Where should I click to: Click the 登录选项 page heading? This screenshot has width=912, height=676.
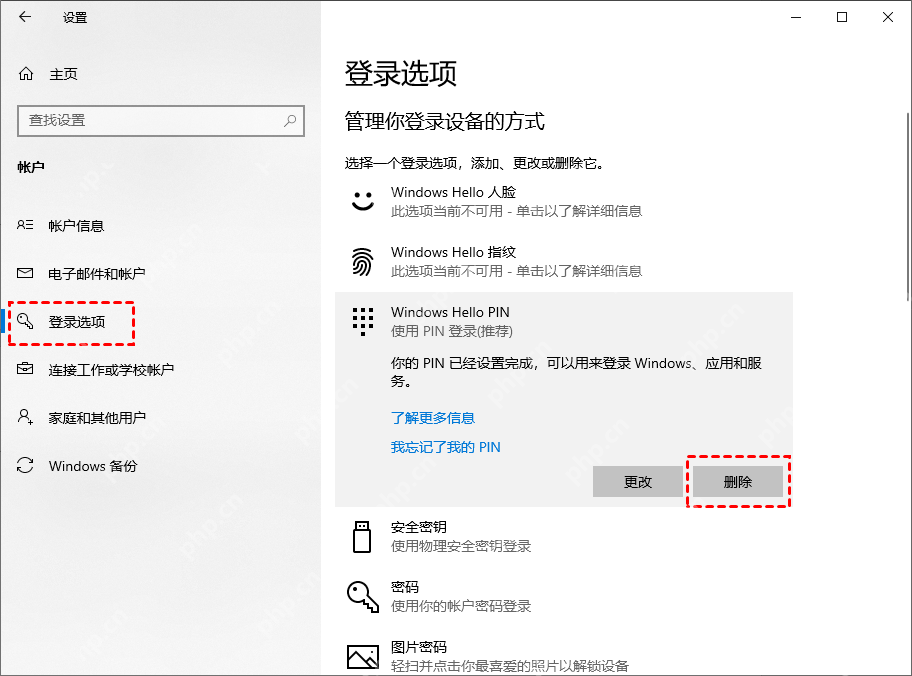[400, 73]
